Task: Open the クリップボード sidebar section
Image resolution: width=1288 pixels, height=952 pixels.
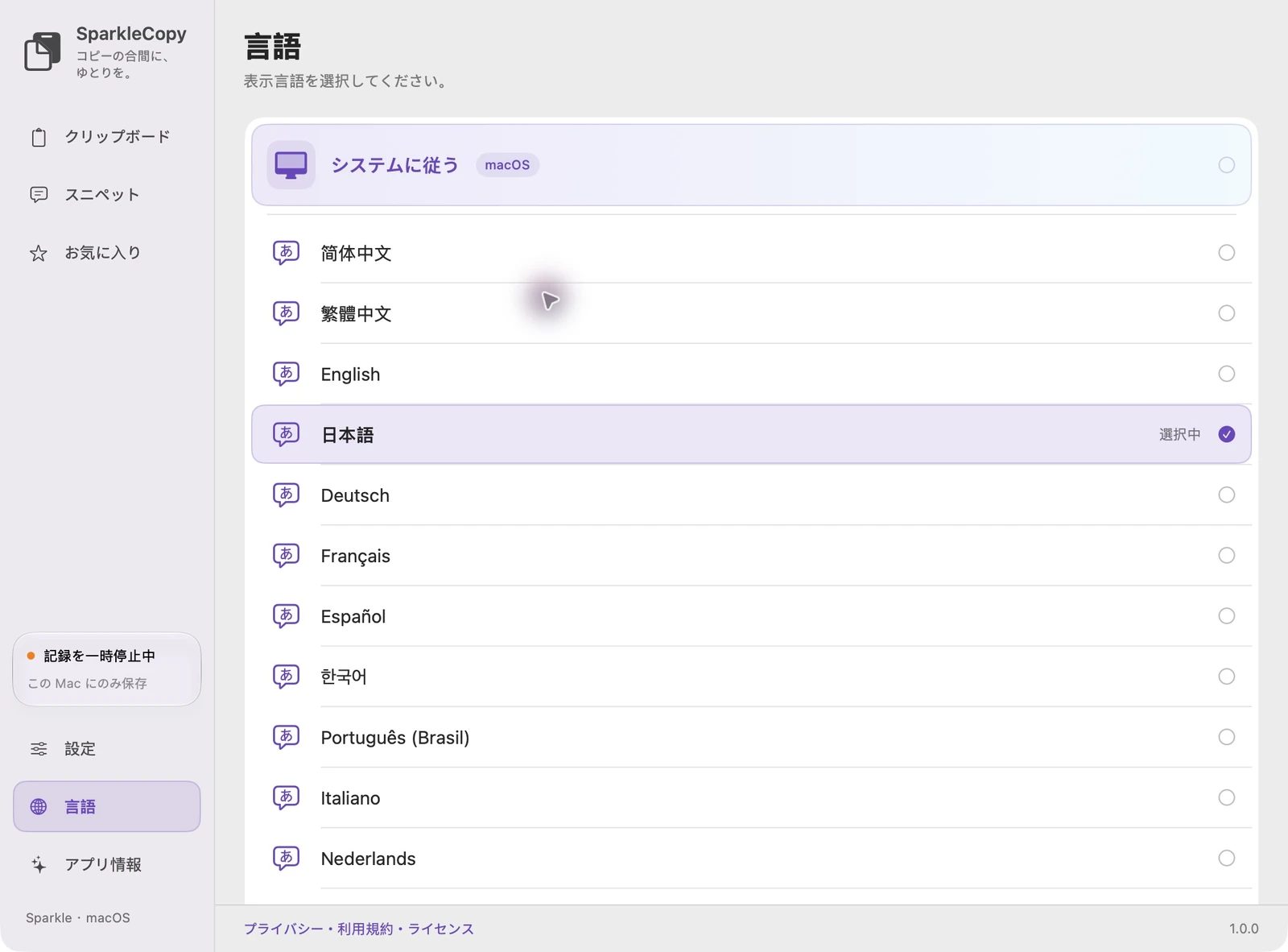Action: [x=107, y=138]
